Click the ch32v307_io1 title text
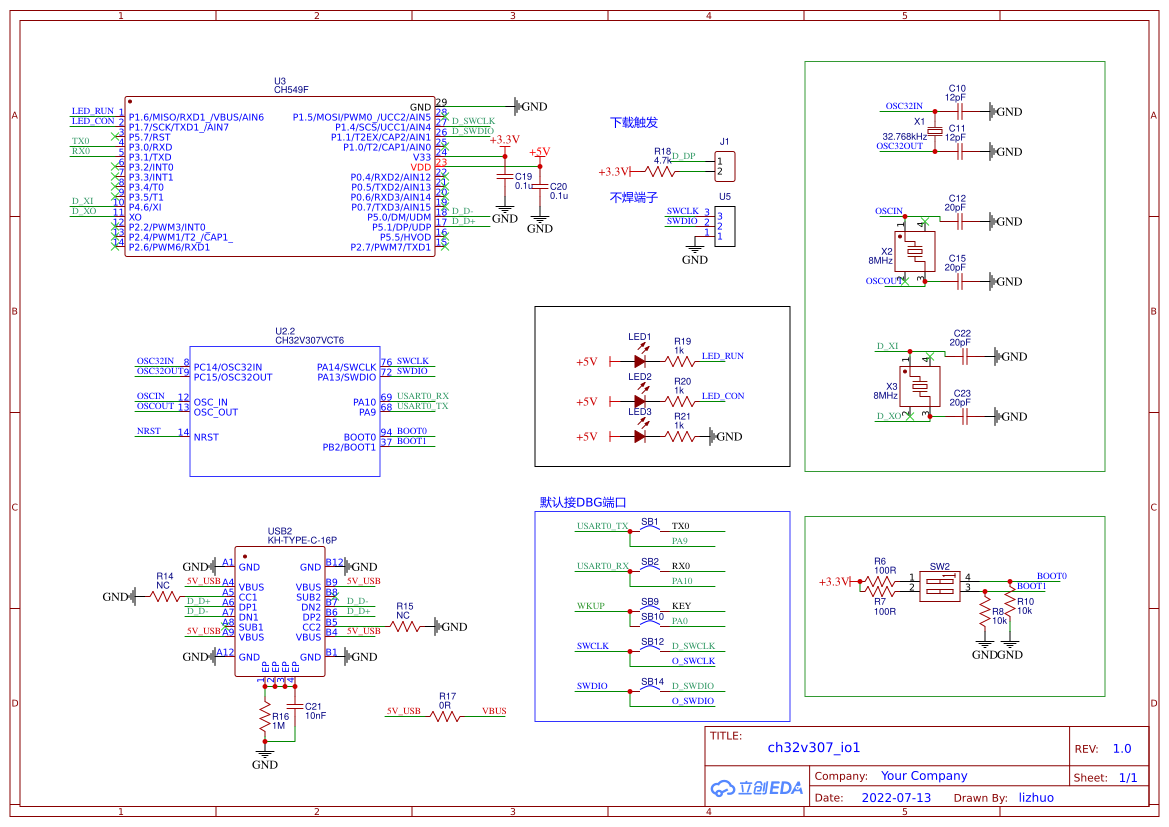The image size is (1169, 827). 813,747
